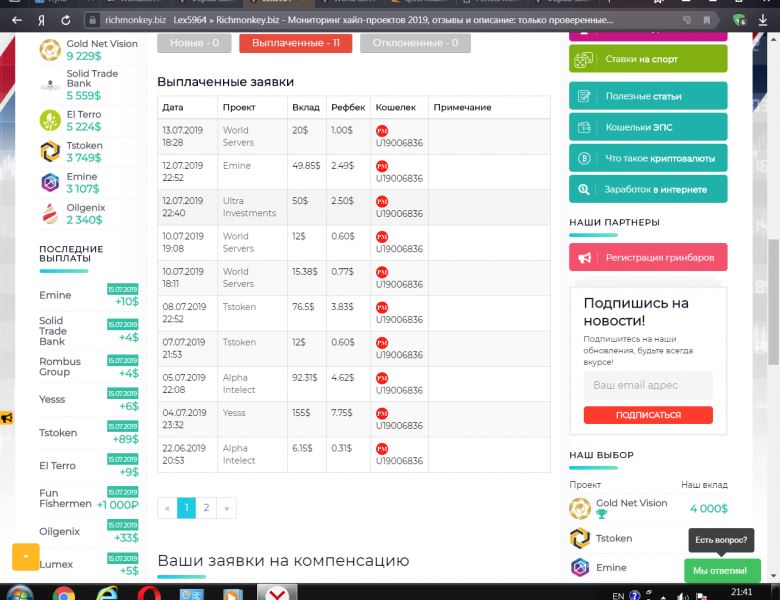This screenshot has height=600, width=780.
Task: Click Yesss project in 04.07.2019 row
Action: (x=234, y=413)
